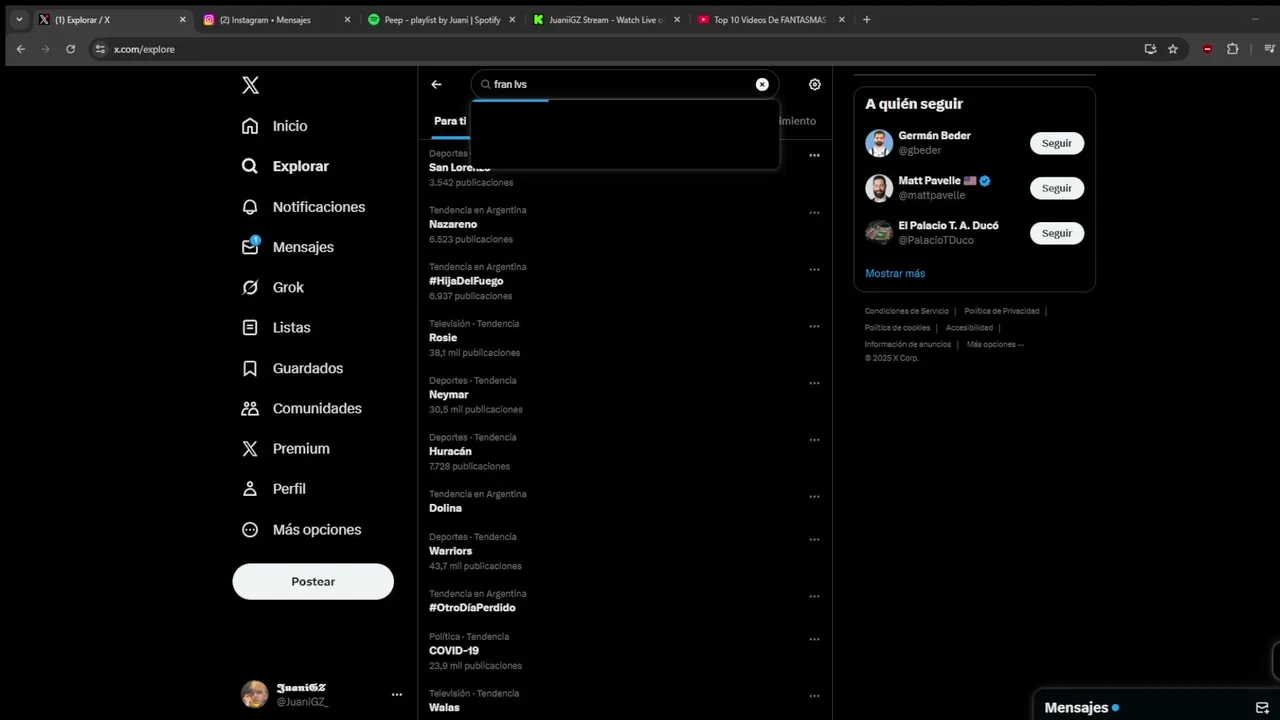Open the Accesibilidad footer link
1280x720 pixels.
969,328
